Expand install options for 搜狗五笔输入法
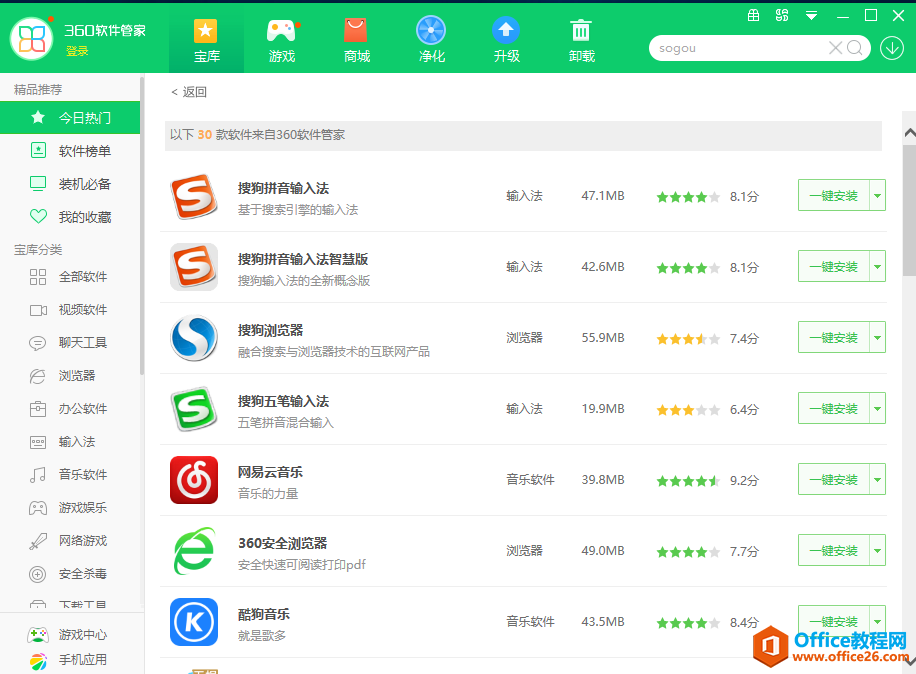916x674 pixels. click(x=877, y=409)
